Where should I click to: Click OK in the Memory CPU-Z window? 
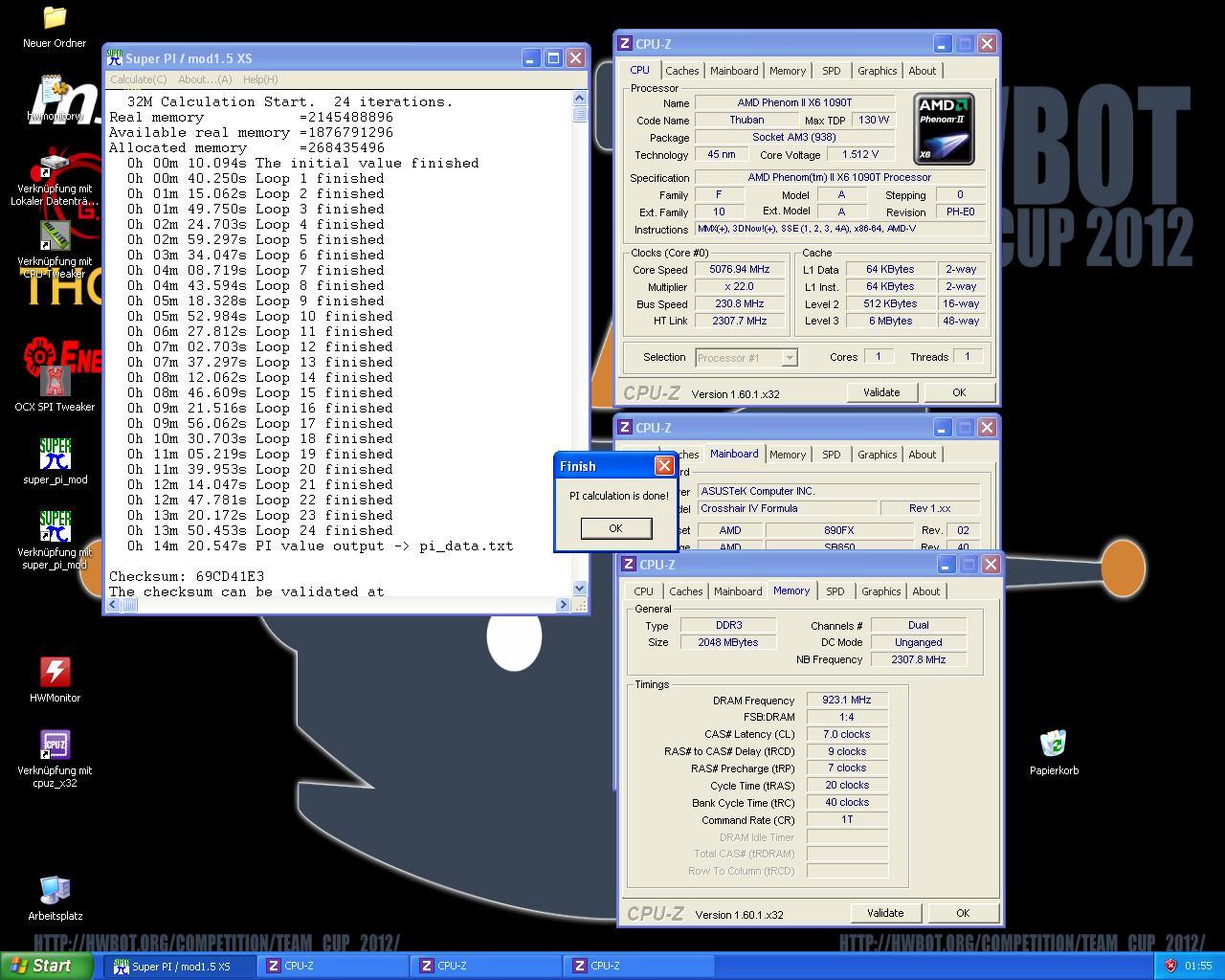coord(963,913)
